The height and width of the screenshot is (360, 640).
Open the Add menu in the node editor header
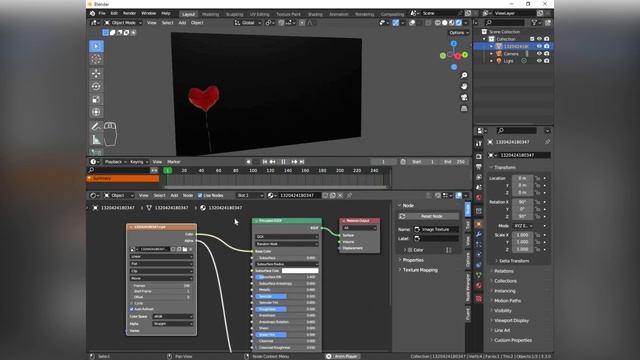[174, 196]
